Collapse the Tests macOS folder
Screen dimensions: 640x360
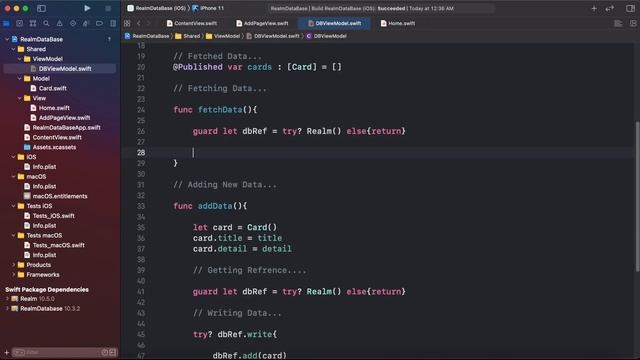click(x=13, y=235)
